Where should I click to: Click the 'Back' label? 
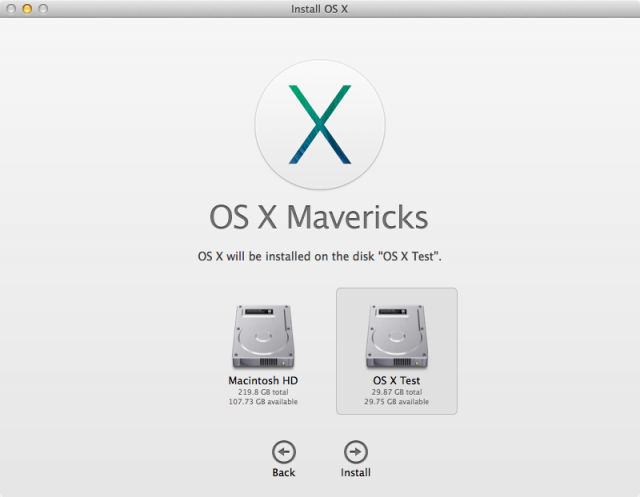[x=284, y=473]
